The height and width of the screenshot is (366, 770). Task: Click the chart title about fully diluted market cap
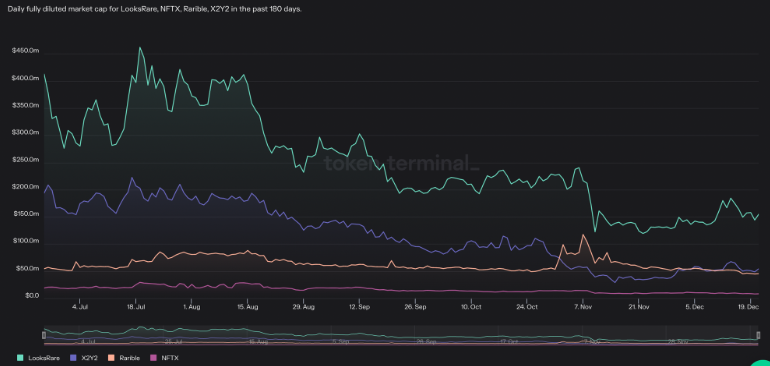click(x=155, y=9)
